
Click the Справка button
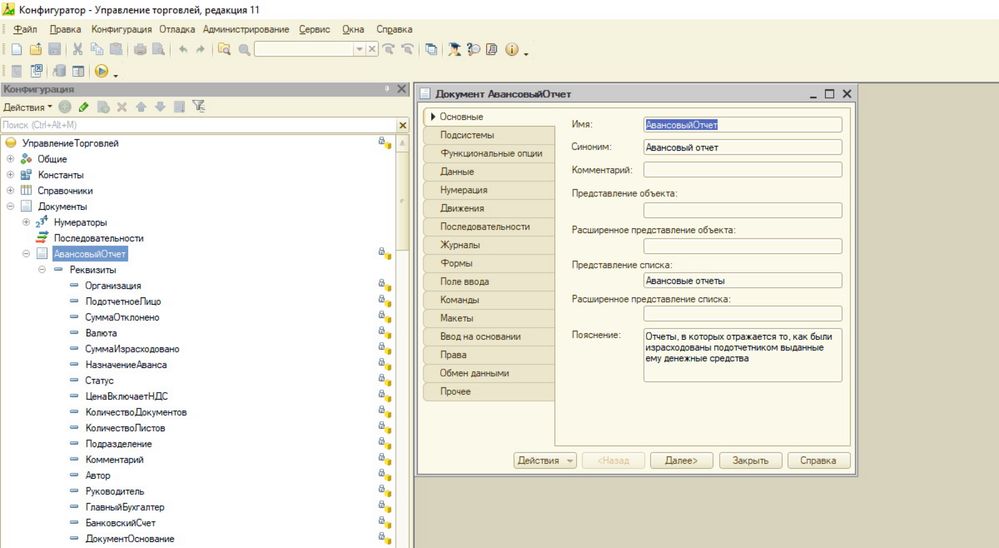click(819, 460)
